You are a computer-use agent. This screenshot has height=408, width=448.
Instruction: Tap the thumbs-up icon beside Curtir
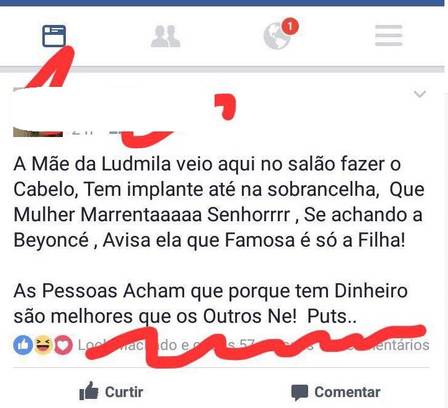tap(89, 391)
